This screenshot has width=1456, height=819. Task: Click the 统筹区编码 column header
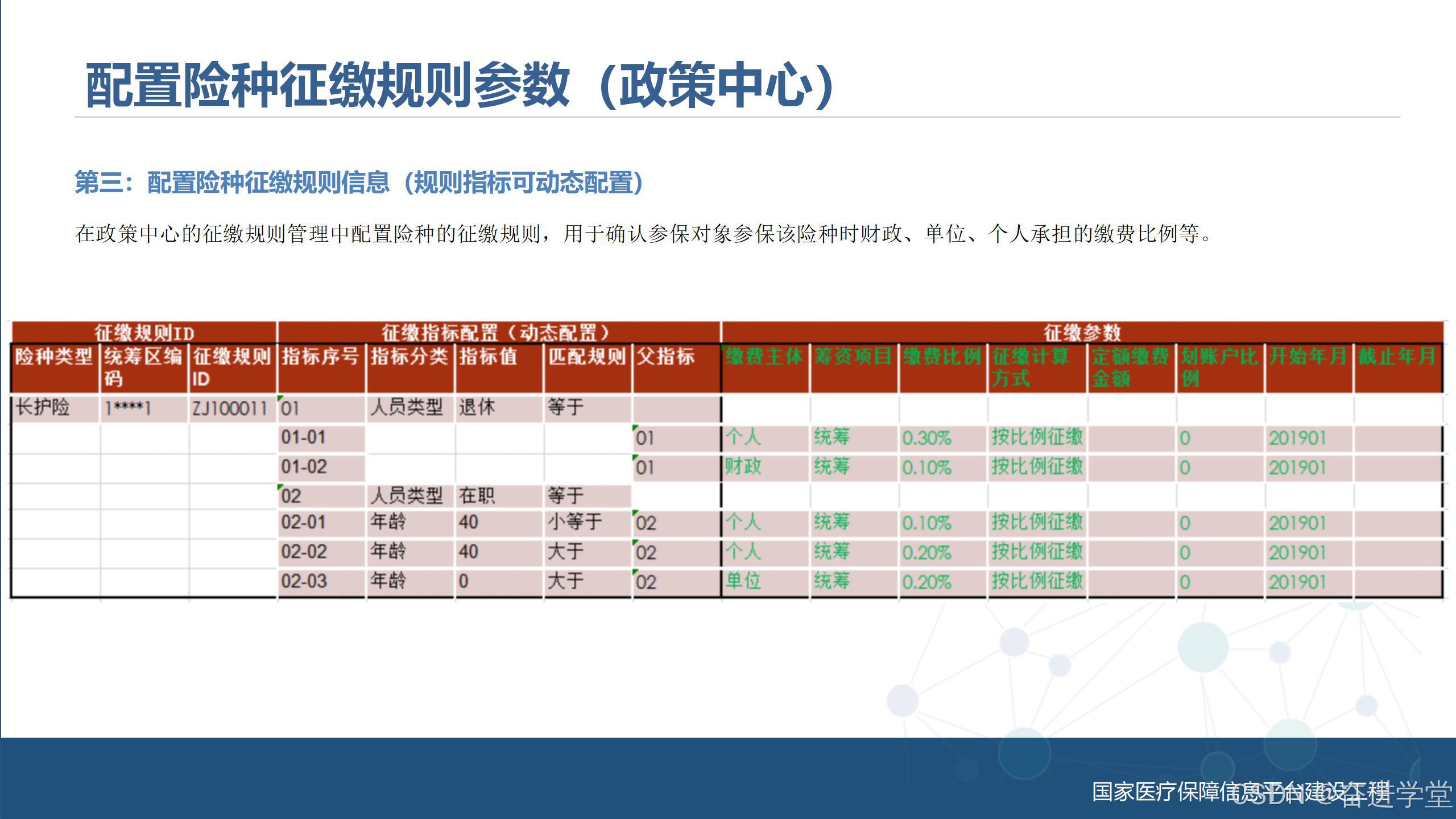(143, 367)
